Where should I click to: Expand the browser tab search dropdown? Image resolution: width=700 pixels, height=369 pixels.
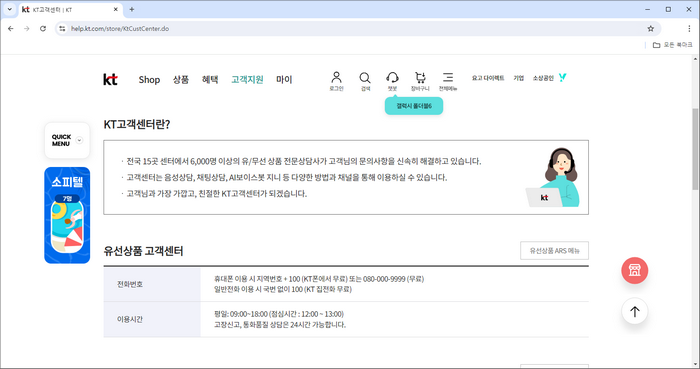[x=9, y=9]
